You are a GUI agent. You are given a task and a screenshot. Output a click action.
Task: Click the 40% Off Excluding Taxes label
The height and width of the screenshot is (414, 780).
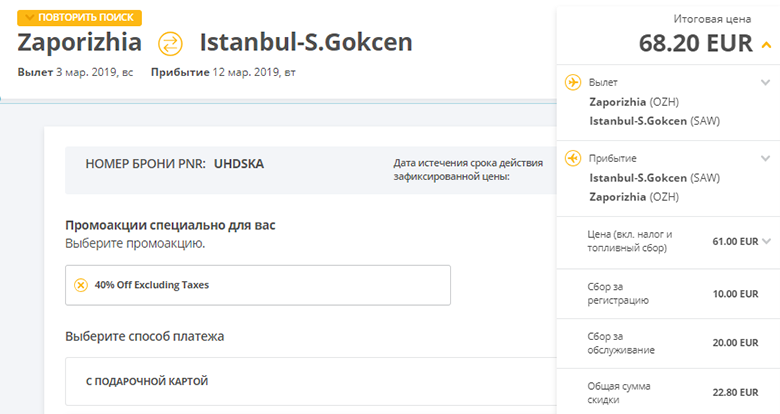pos(151,285)
